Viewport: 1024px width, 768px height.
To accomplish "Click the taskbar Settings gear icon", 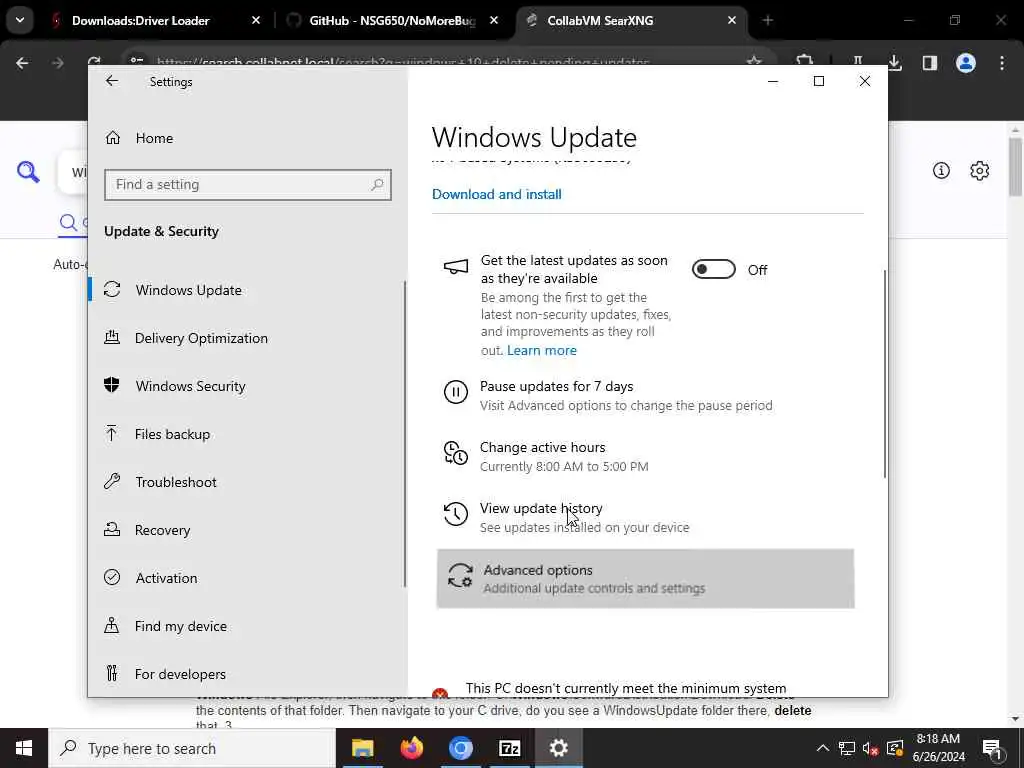I will (558, 748).
